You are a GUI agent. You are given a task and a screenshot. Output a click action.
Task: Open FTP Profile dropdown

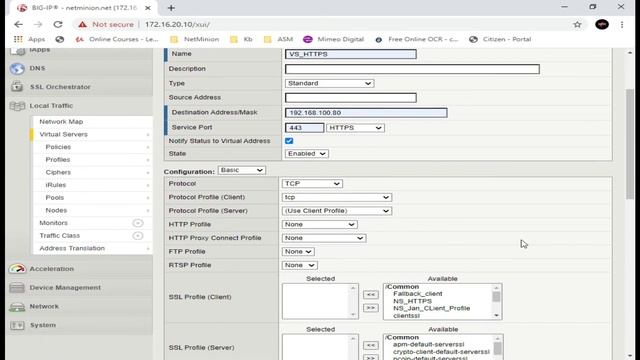pyautogui.click(x=298, y=251)
